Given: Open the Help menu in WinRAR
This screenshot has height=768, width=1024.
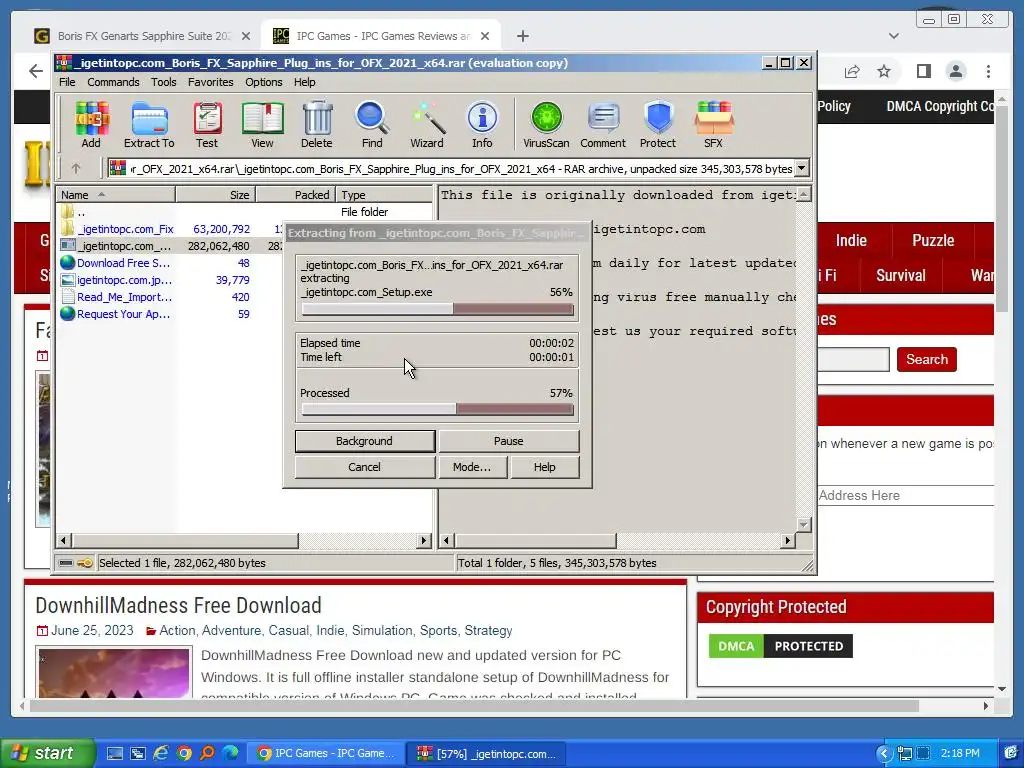Looking at the screenshot, I should click(304, 82).
